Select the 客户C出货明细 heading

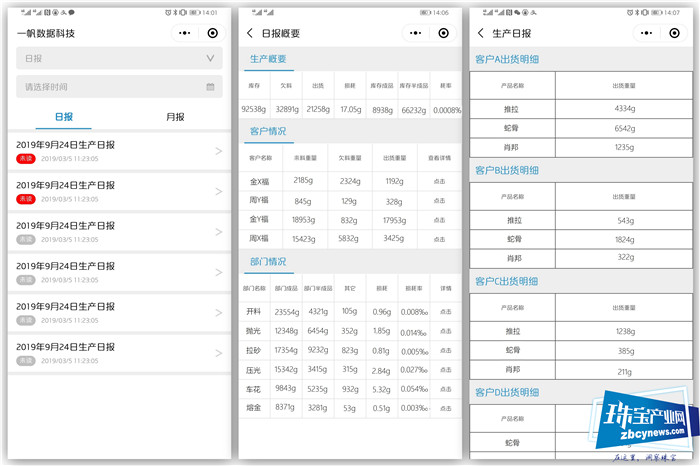click(x=506, y=282)
